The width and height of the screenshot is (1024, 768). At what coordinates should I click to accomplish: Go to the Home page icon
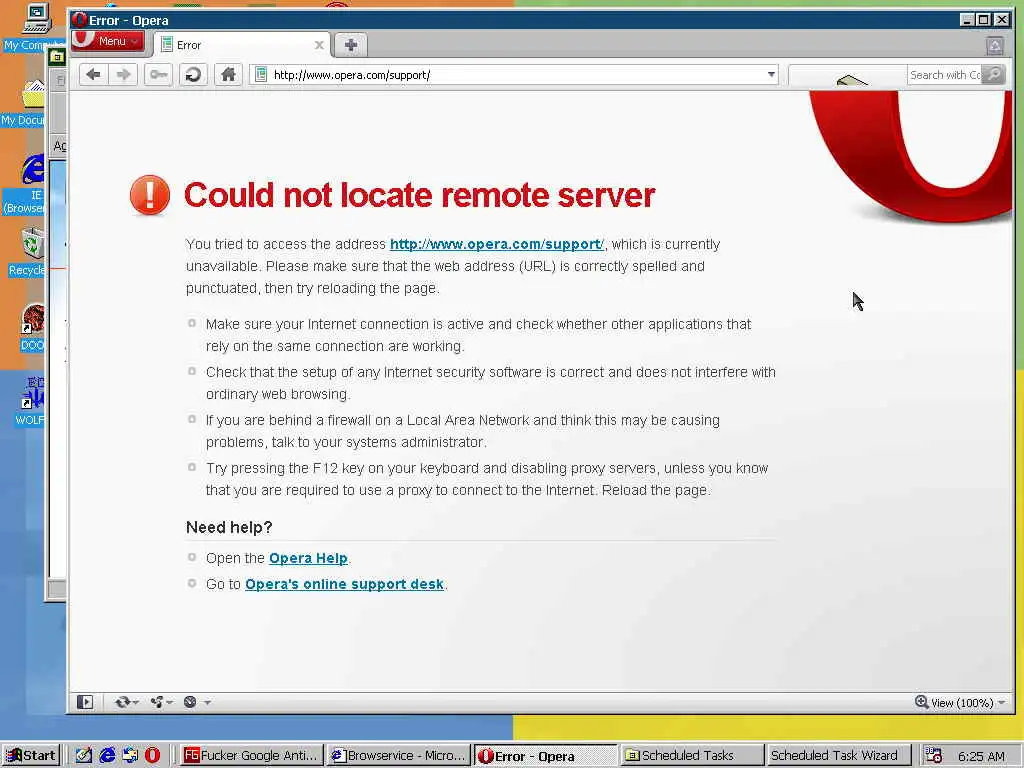pos(228,74)
